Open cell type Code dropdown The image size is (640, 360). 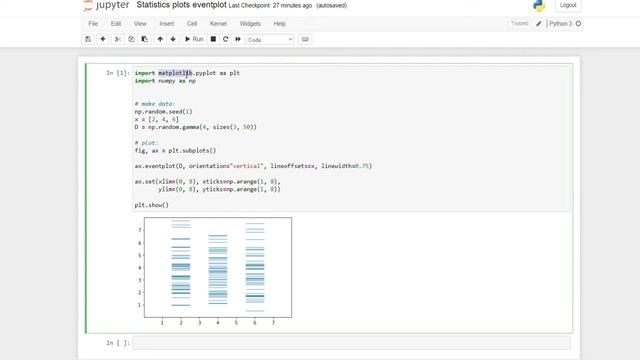click(x=270, y=40)
